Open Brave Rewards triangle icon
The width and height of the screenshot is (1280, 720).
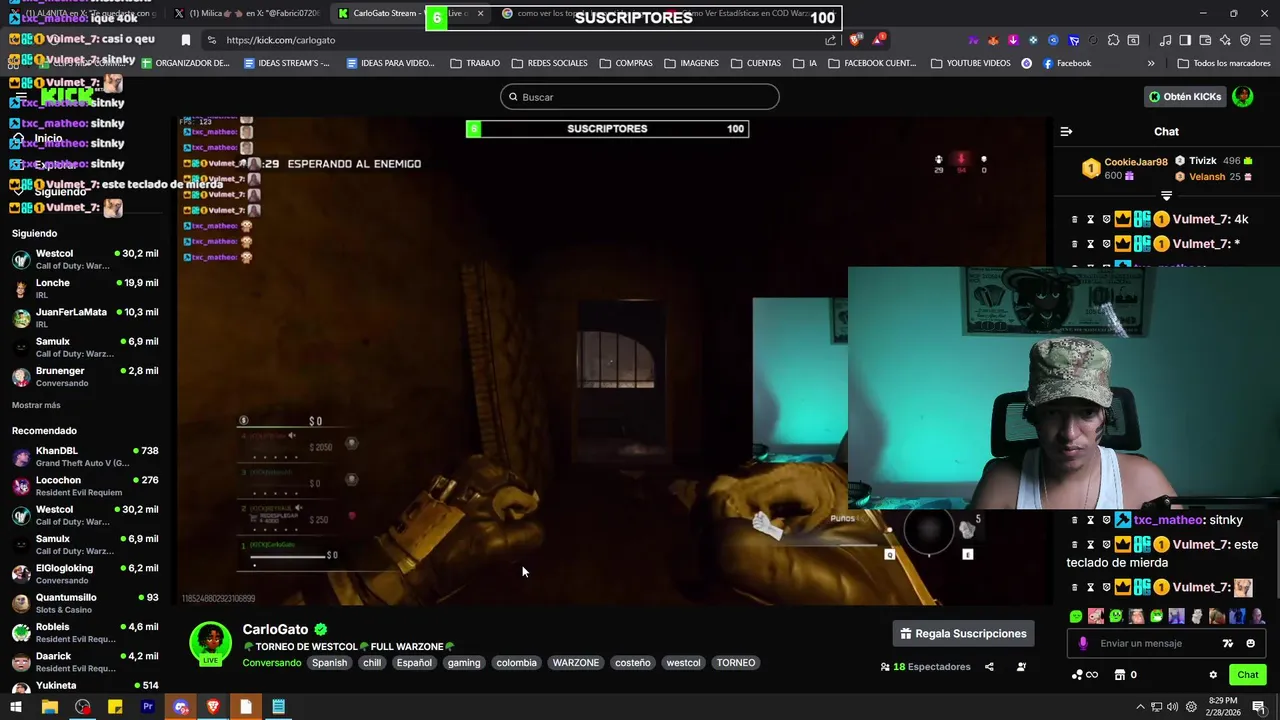click(x=877, y=40)
